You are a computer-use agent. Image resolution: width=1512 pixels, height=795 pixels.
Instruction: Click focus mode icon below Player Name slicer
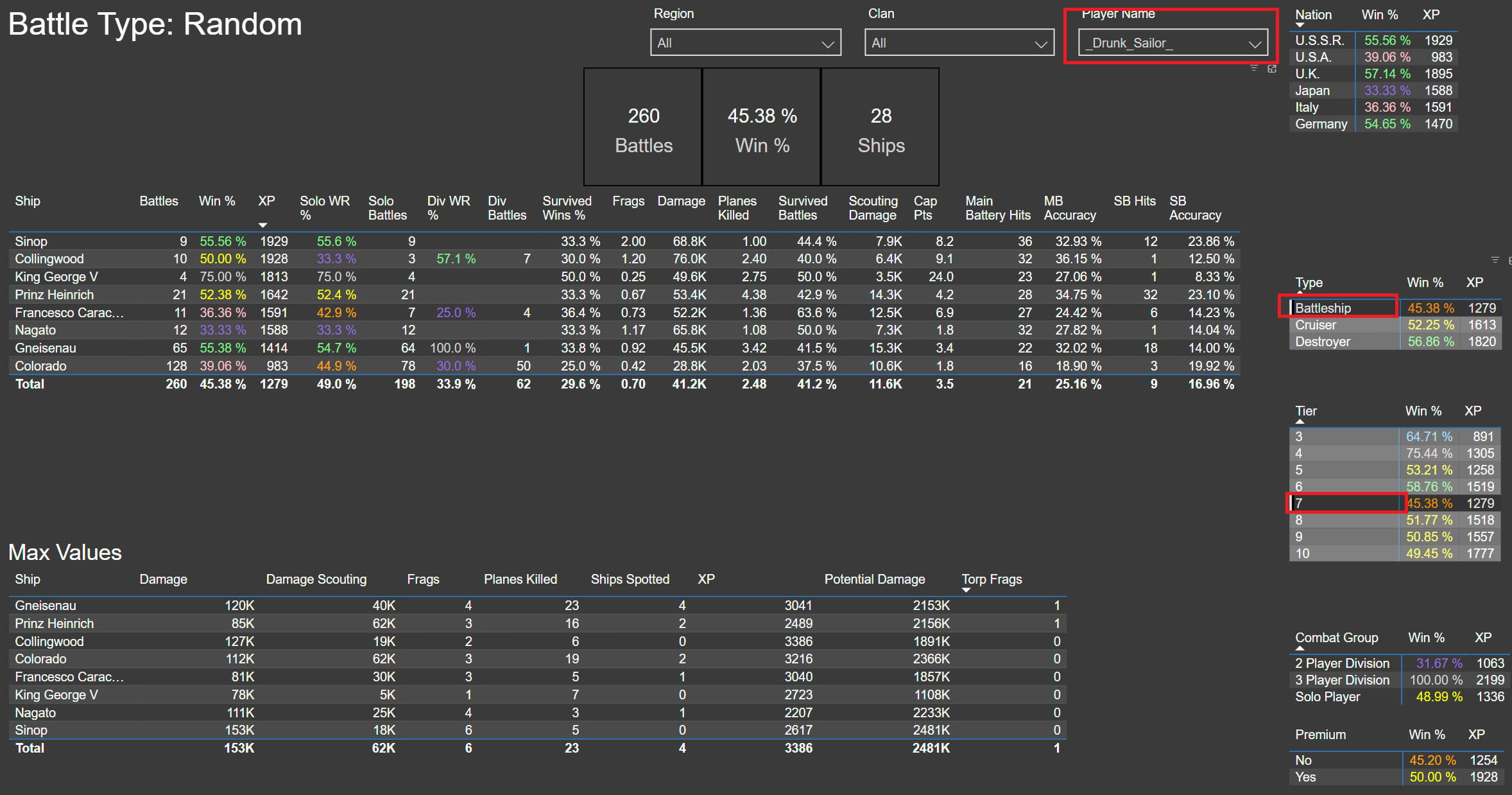1271,68
